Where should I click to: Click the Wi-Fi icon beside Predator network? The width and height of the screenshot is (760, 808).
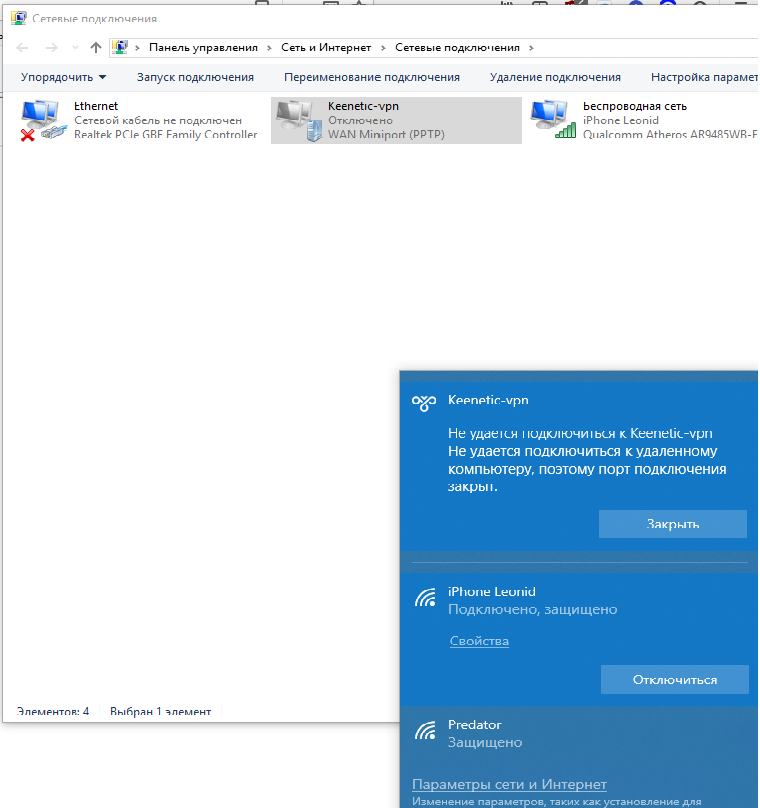tap(425, 730)
